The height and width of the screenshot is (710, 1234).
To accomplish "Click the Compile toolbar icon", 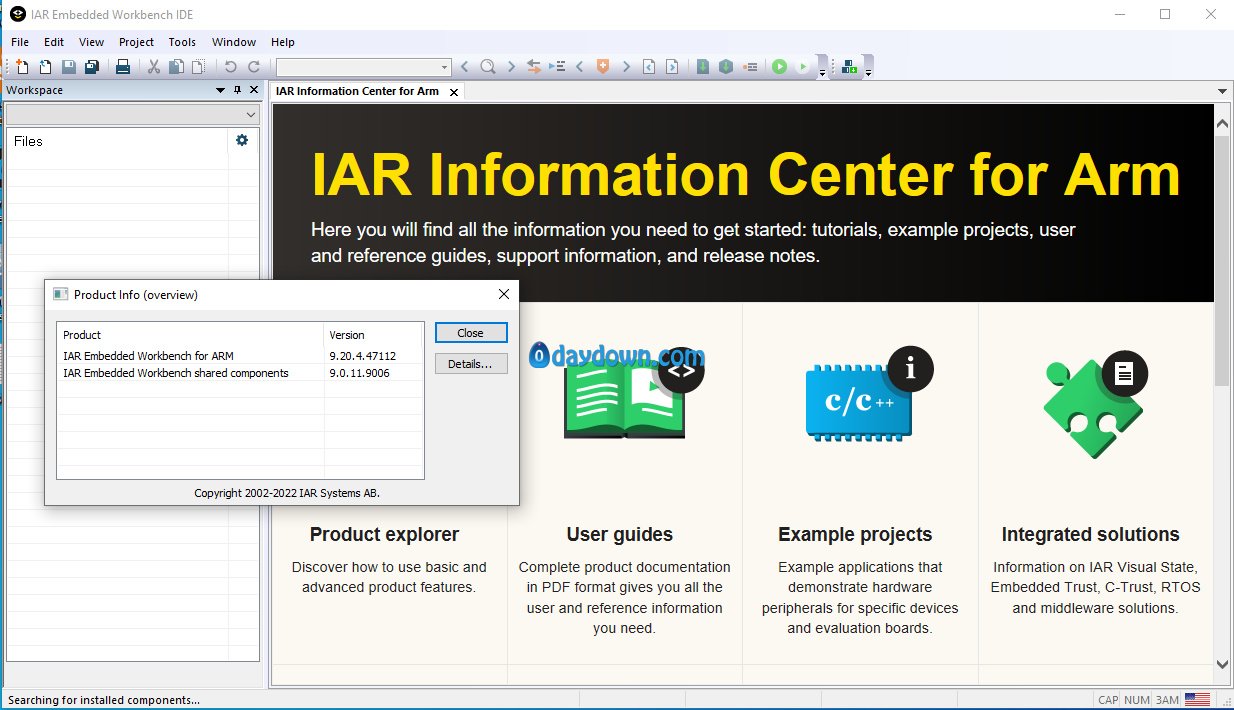I will [703, 67].
